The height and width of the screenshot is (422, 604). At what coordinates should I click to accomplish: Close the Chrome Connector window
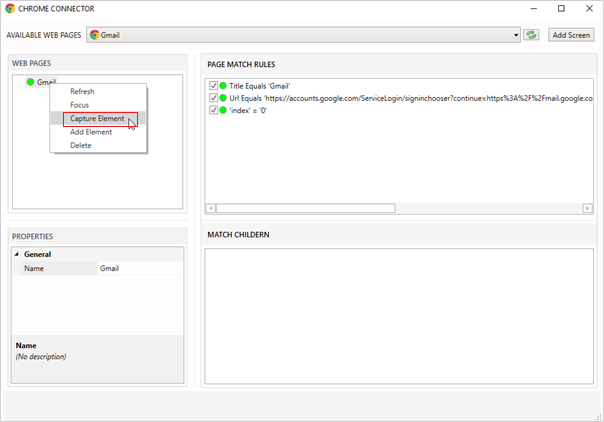(589, 8)
